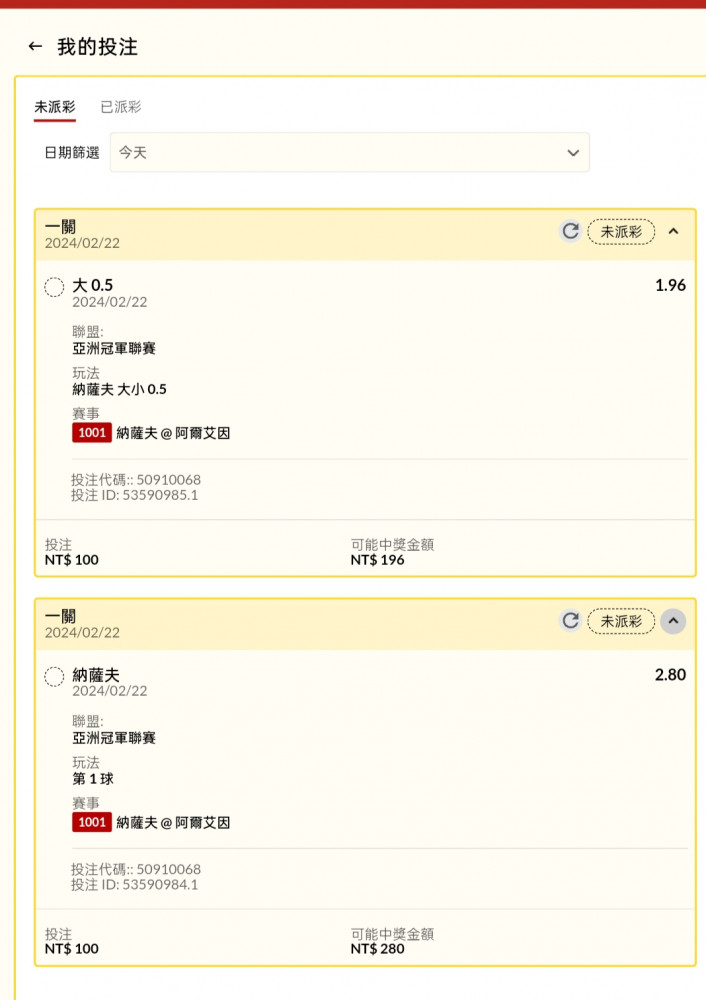Refresh the second bet card (納薩夫)
706x1000 pixels.
click(570, 621)
